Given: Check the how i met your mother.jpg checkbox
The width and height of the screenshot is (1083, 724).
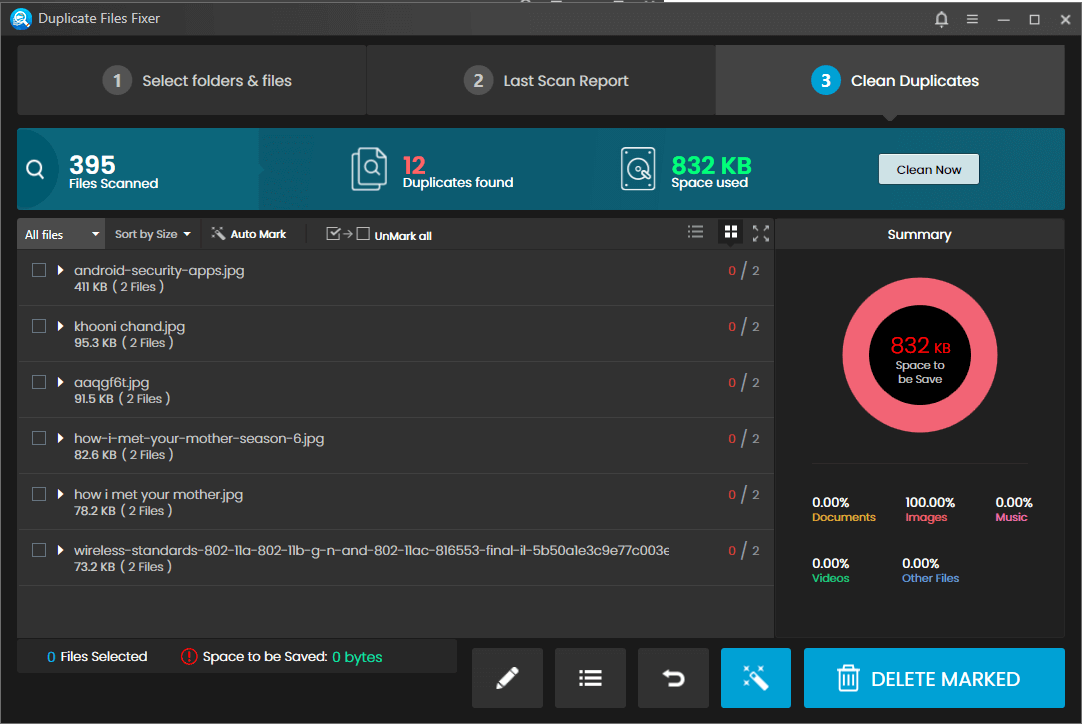Looking at the screenshot, I should (x=39, y=494).
